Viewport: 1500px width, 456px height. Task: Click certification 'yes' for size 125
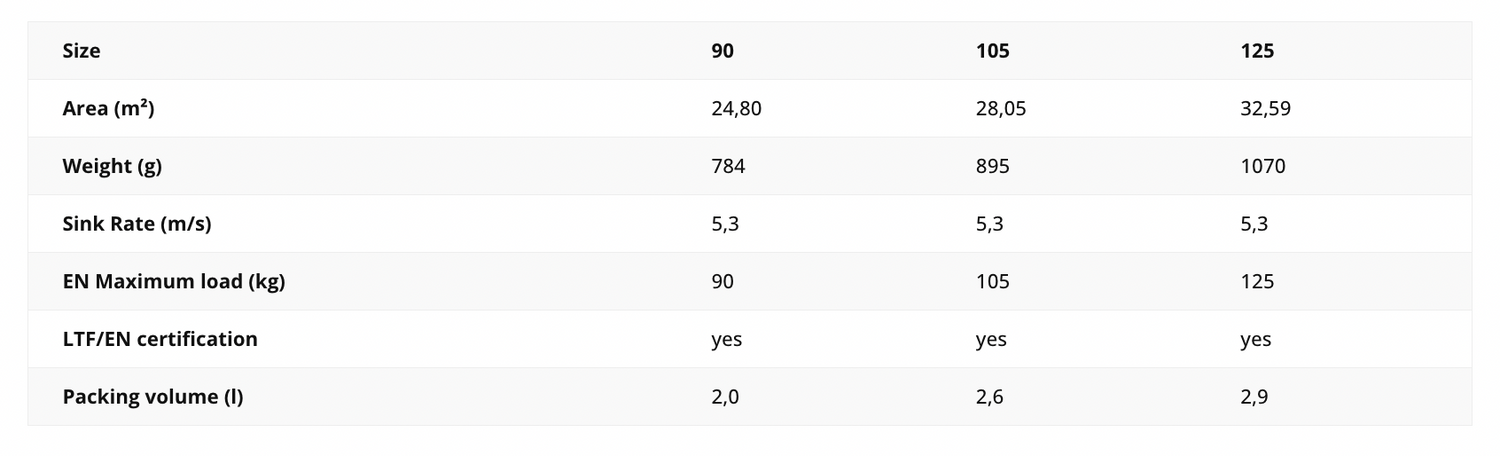(1255, 340)
